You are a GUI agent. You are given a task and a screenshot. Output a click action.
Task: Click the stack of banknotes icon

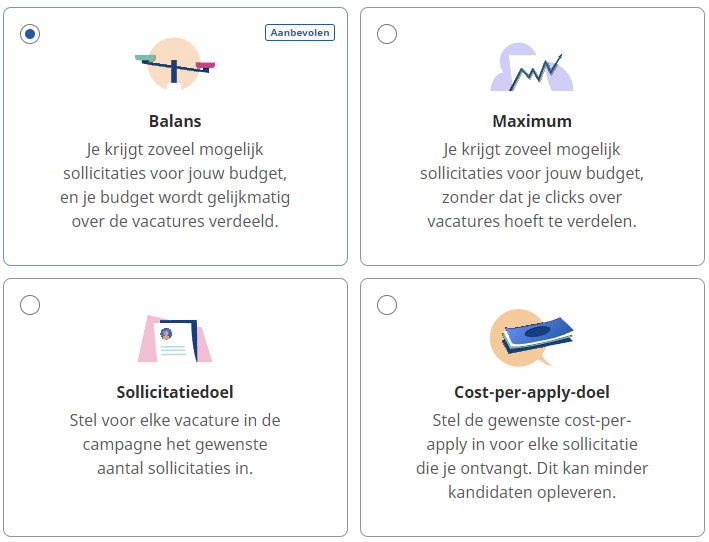click(532, 337)
